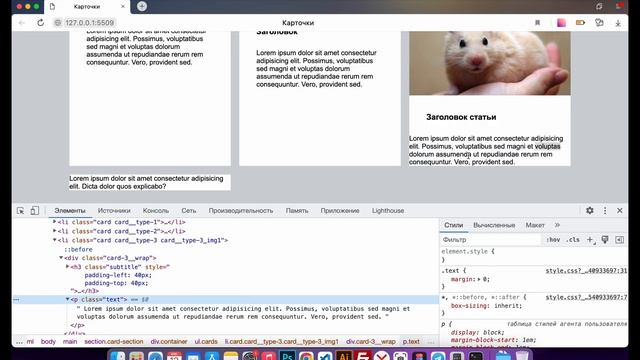Screen dimensions: 640x360
Task: Open the Приложение tab
Action: point(340,211)
